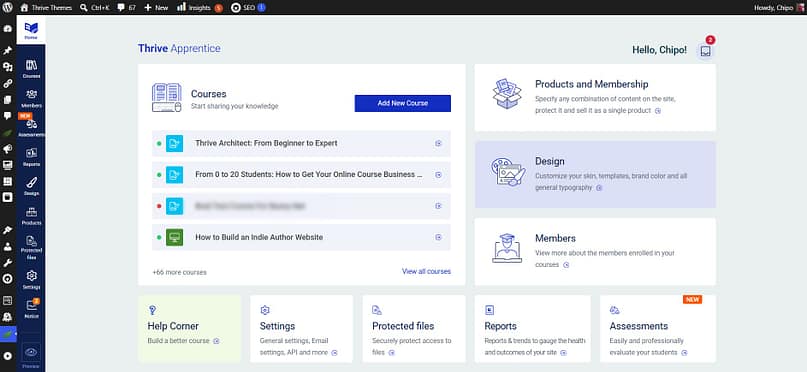Click arrow after Build a better course
The height and width of the screenshot is (372, 807).
coord(217,341)
